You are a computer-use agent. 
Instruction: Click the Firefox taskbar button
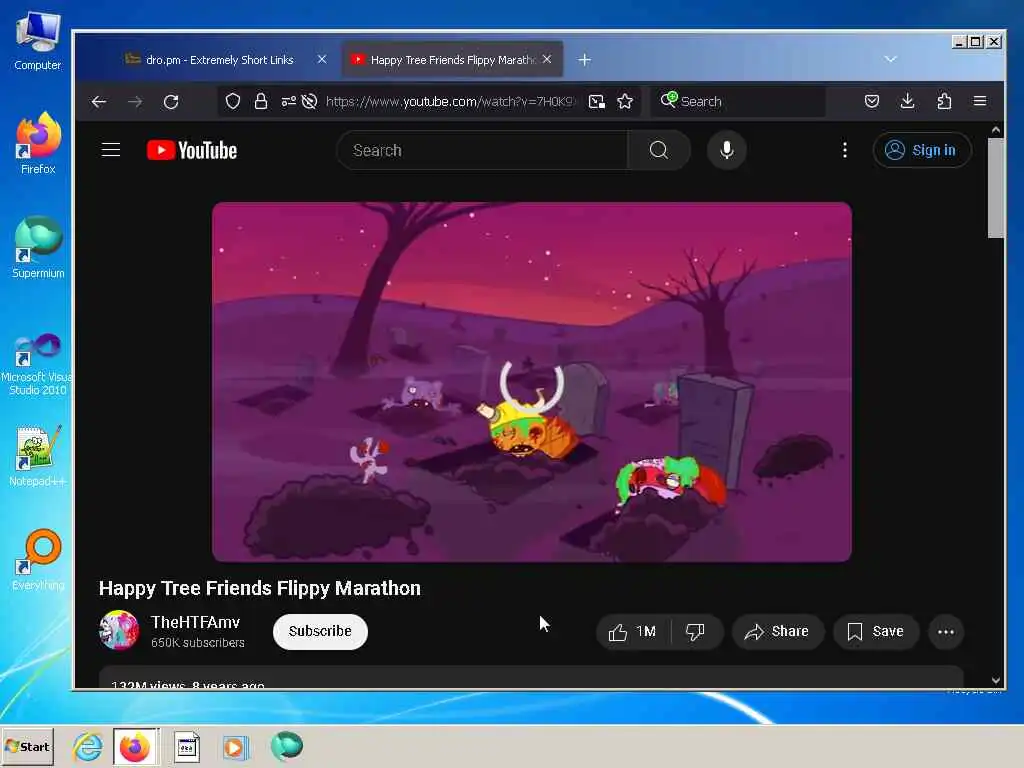pos(135,746)
